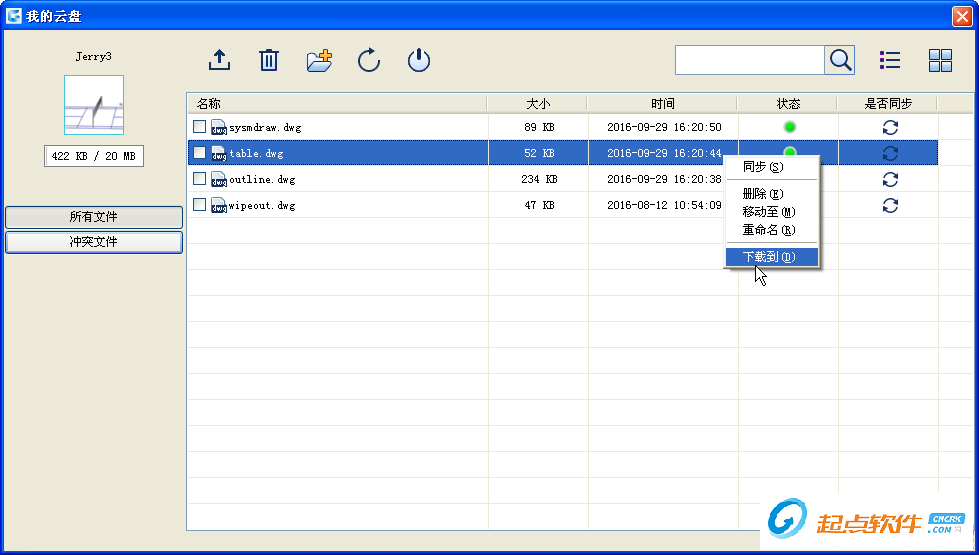Click into the search text field
Viewport: 979px width, 555px height.
coord(749,60)
